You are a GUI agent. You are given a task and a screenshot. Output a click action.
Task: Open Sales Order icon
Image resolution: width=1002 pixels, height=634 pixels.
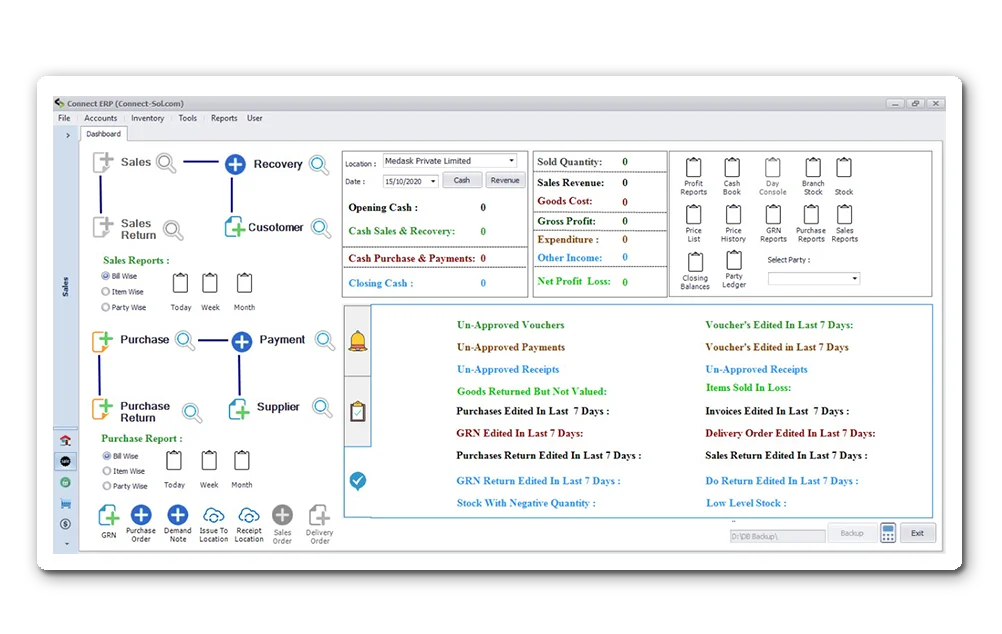(x=282, y=515)
